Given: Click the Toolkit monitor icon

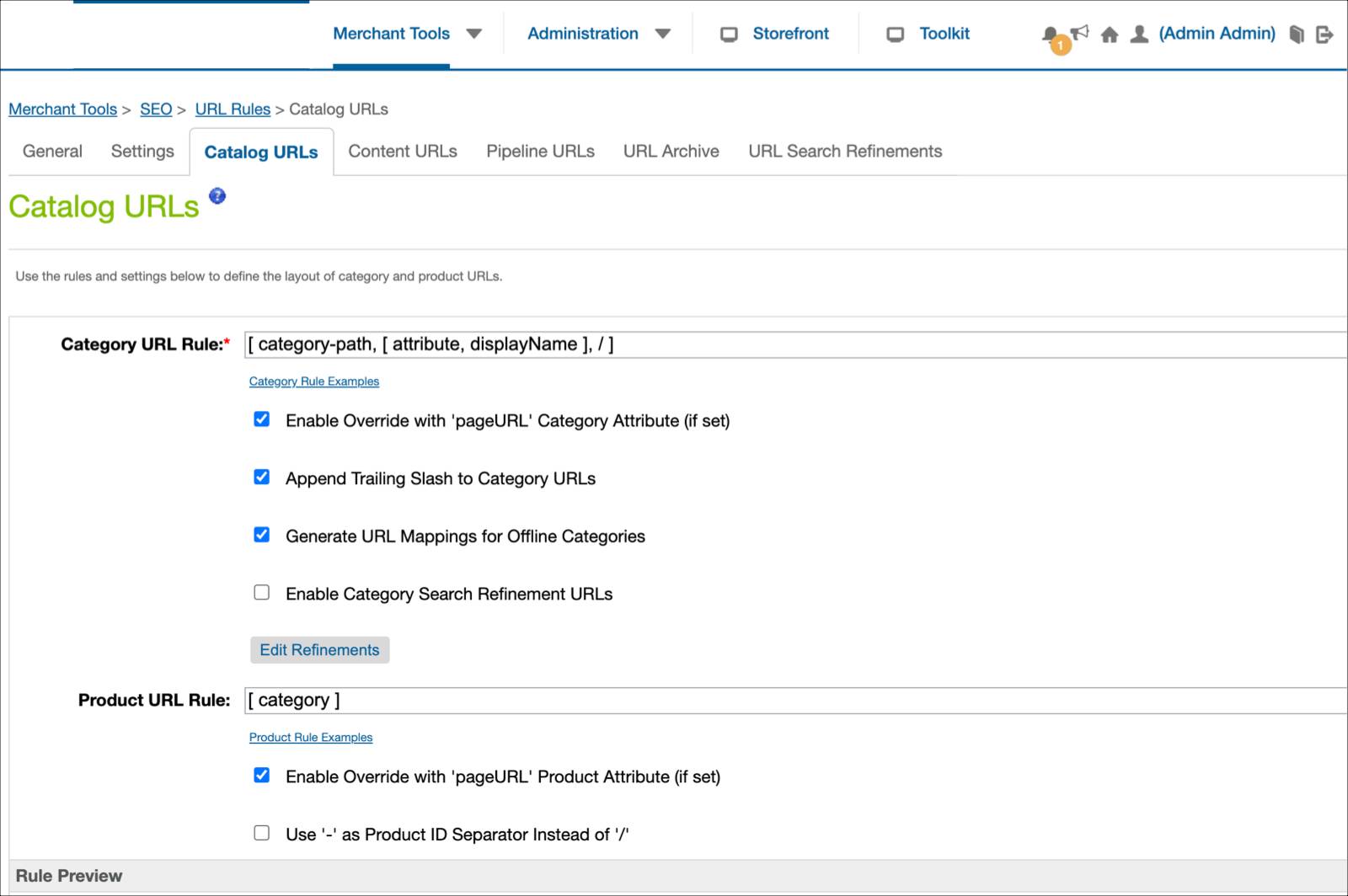Looking at the screenshot, I should click(x=896, y=35).
